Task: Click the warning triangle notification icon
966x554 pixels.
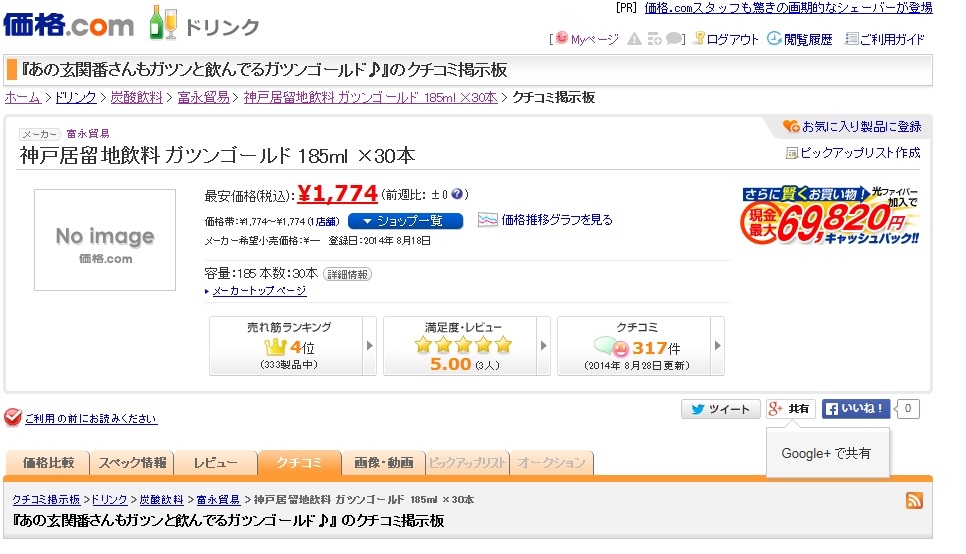Action: (x=634, y=39)
